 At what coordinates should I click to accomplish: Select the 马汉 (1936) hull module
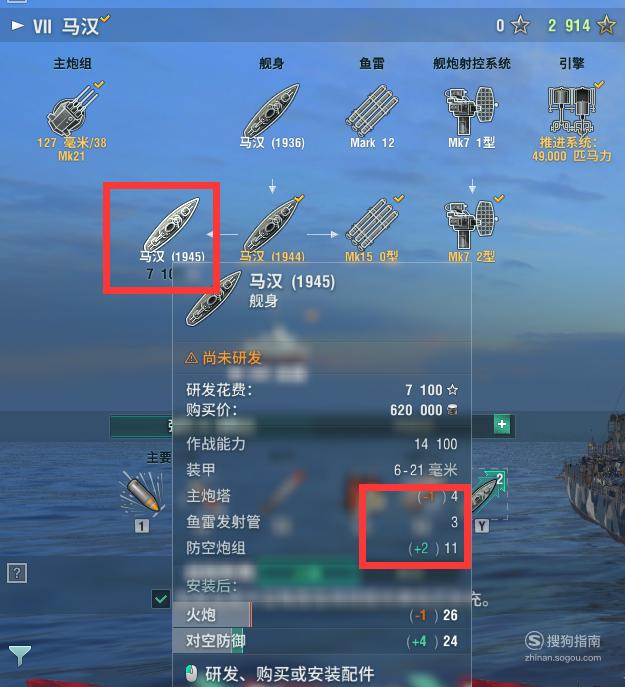coord(272,116)
